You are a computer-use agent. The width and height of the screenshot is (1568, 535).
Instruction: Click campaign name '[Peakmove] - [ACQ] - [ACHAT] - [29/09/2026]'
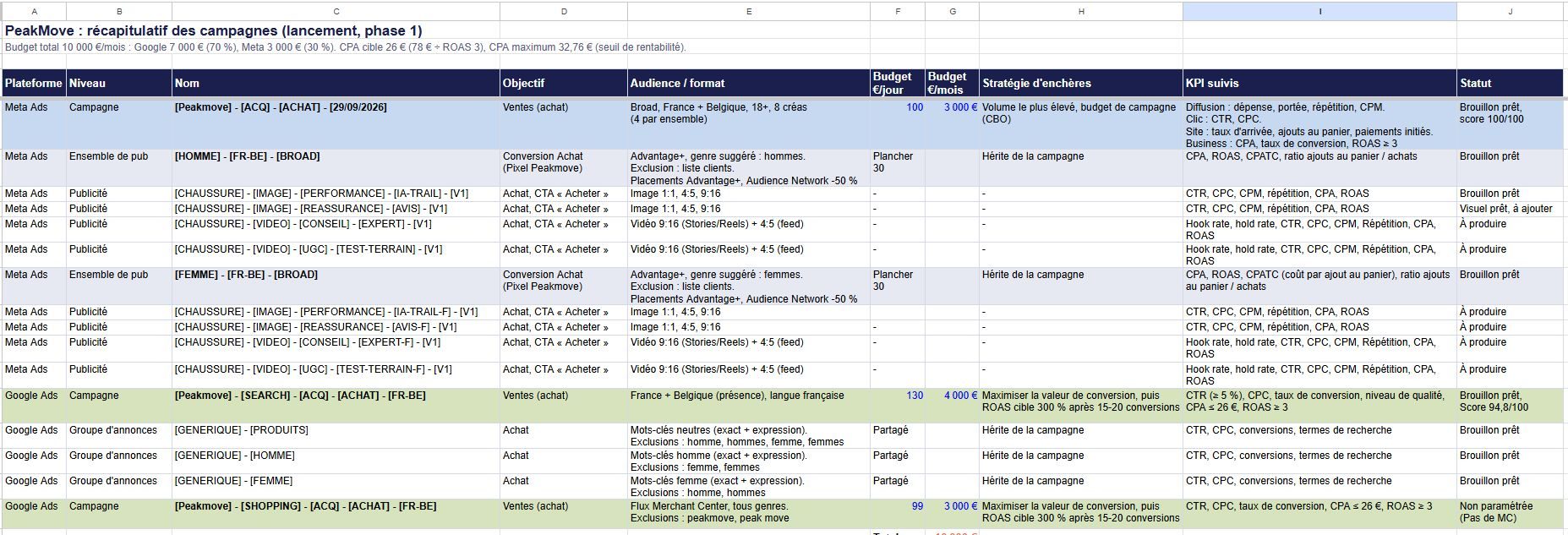coord(281,107)
